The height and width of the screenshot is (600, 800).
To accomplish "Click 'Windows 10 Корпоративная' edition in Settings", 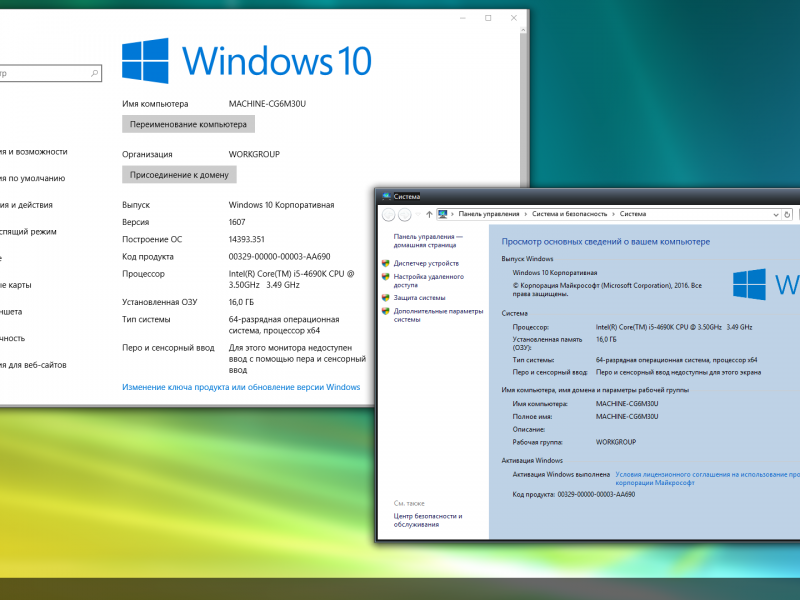I will 281,205.
